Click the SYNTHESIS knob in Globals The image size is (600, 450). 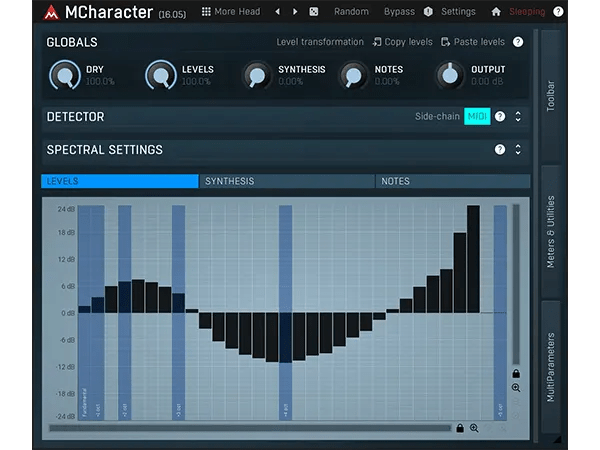257,75
